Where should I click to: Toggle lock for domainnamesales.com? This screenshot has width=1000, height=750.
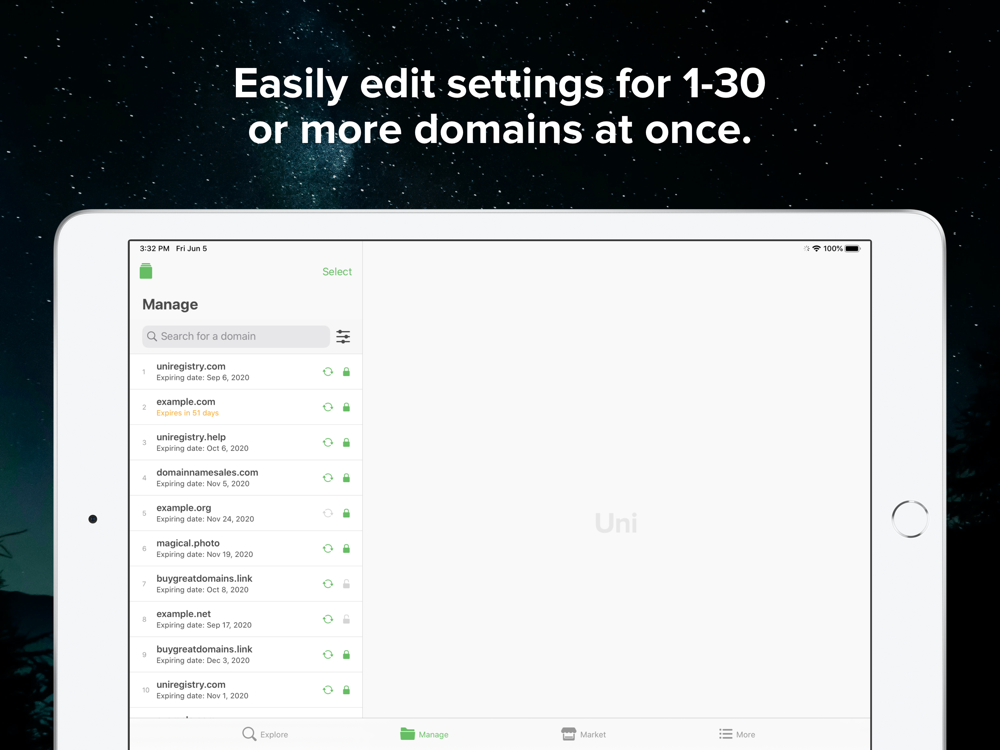click(x=346, y=478)
